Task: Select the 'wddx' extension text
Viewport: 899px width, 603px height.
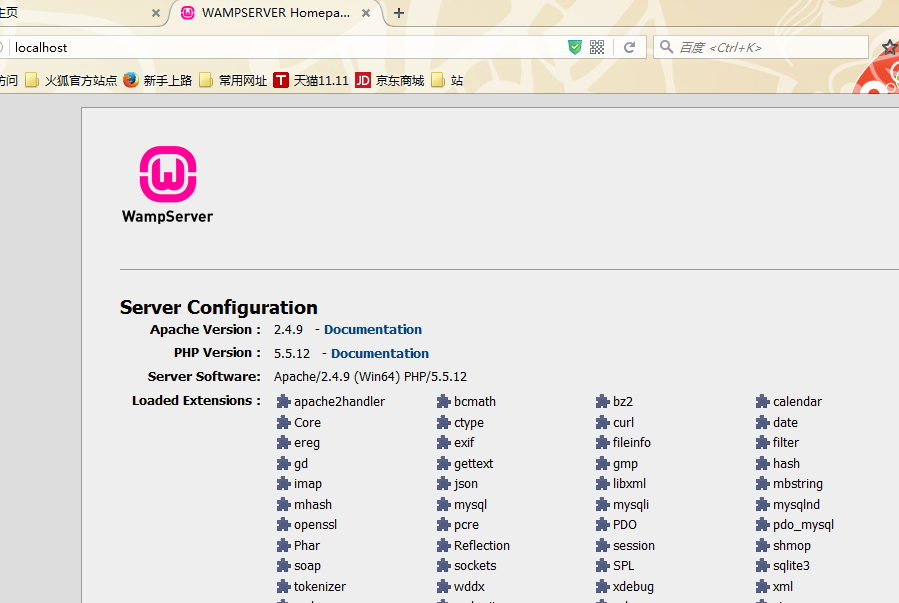Action: pyautogui.click(x=469, y=586)
